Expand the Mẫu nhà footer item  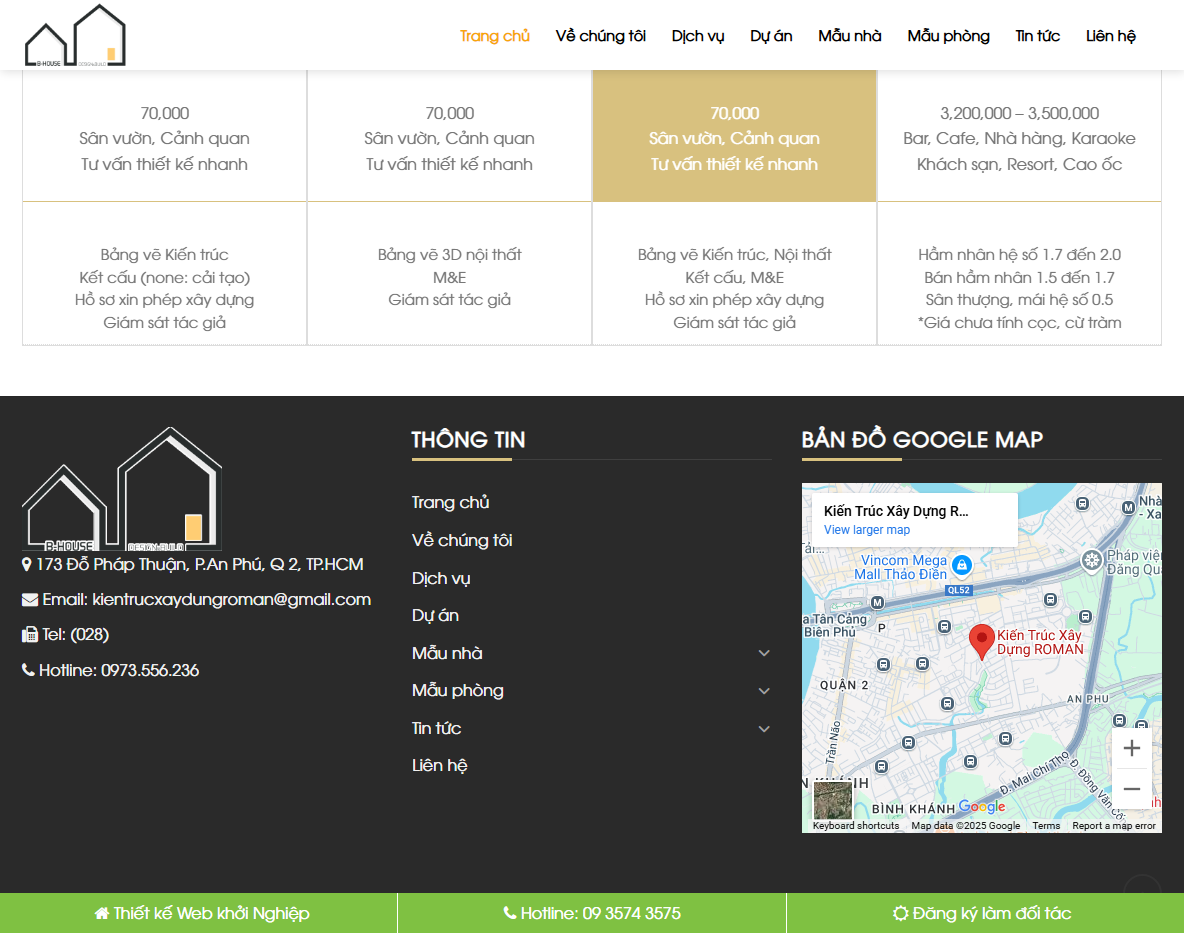click(764, 653)
